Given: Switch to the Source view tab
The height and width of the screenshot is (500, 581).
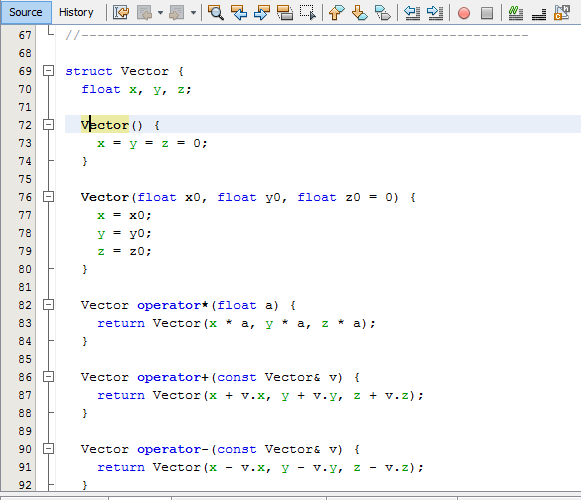Looking at the screenshot, I should pos(26,12).
